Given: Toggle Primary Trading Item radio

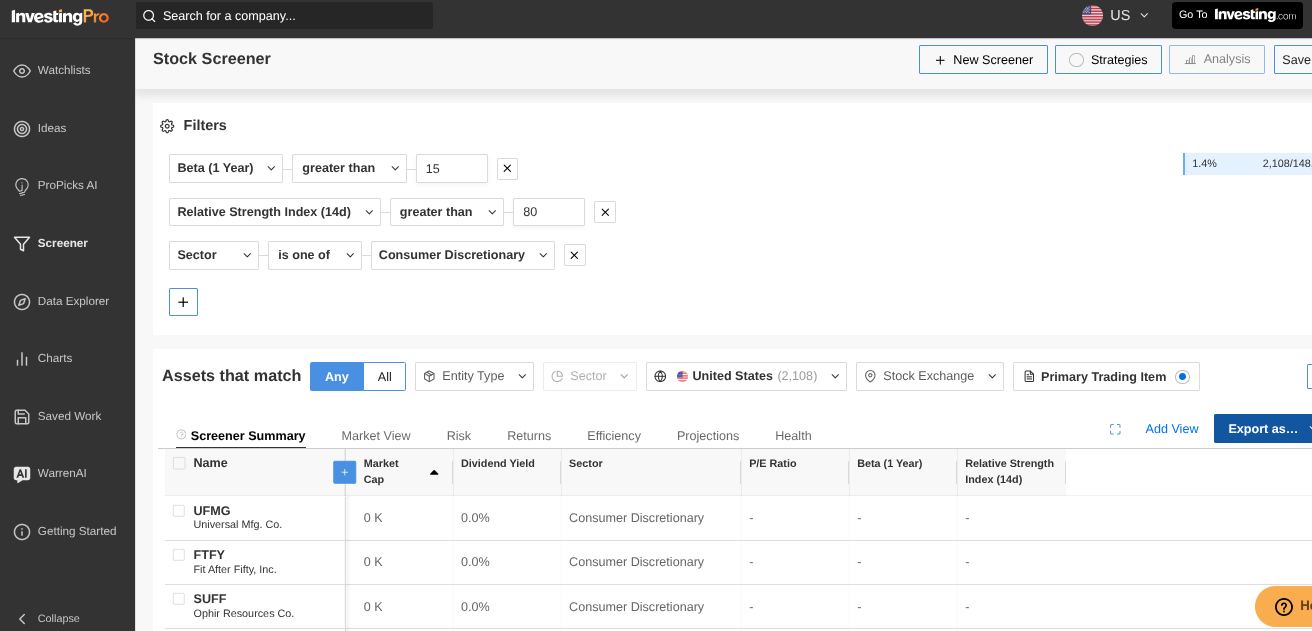Looking at the screenshot, I should click(x=1182, y=376).
